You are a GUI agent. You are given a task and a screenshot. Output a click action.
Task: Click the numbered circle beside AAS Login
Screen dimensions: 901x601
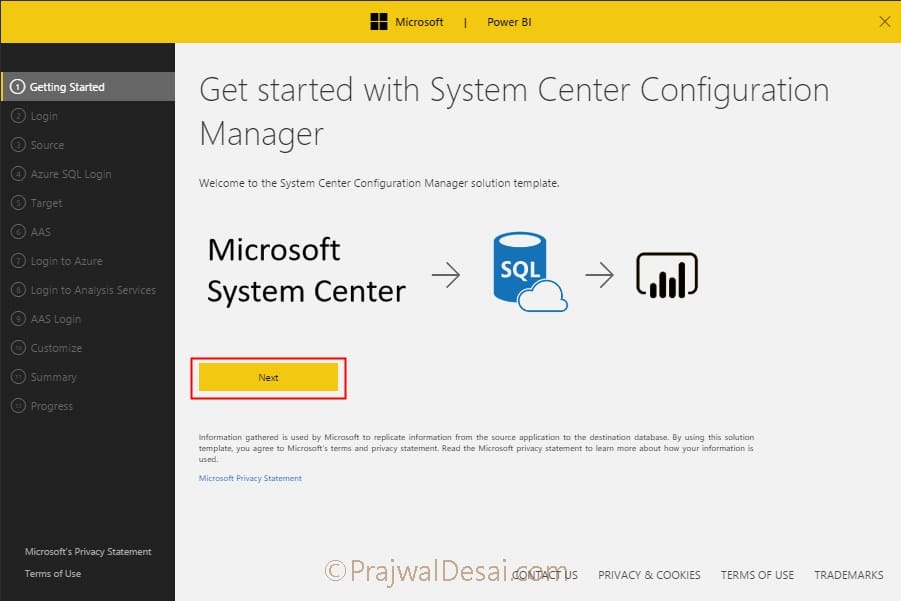18,319
